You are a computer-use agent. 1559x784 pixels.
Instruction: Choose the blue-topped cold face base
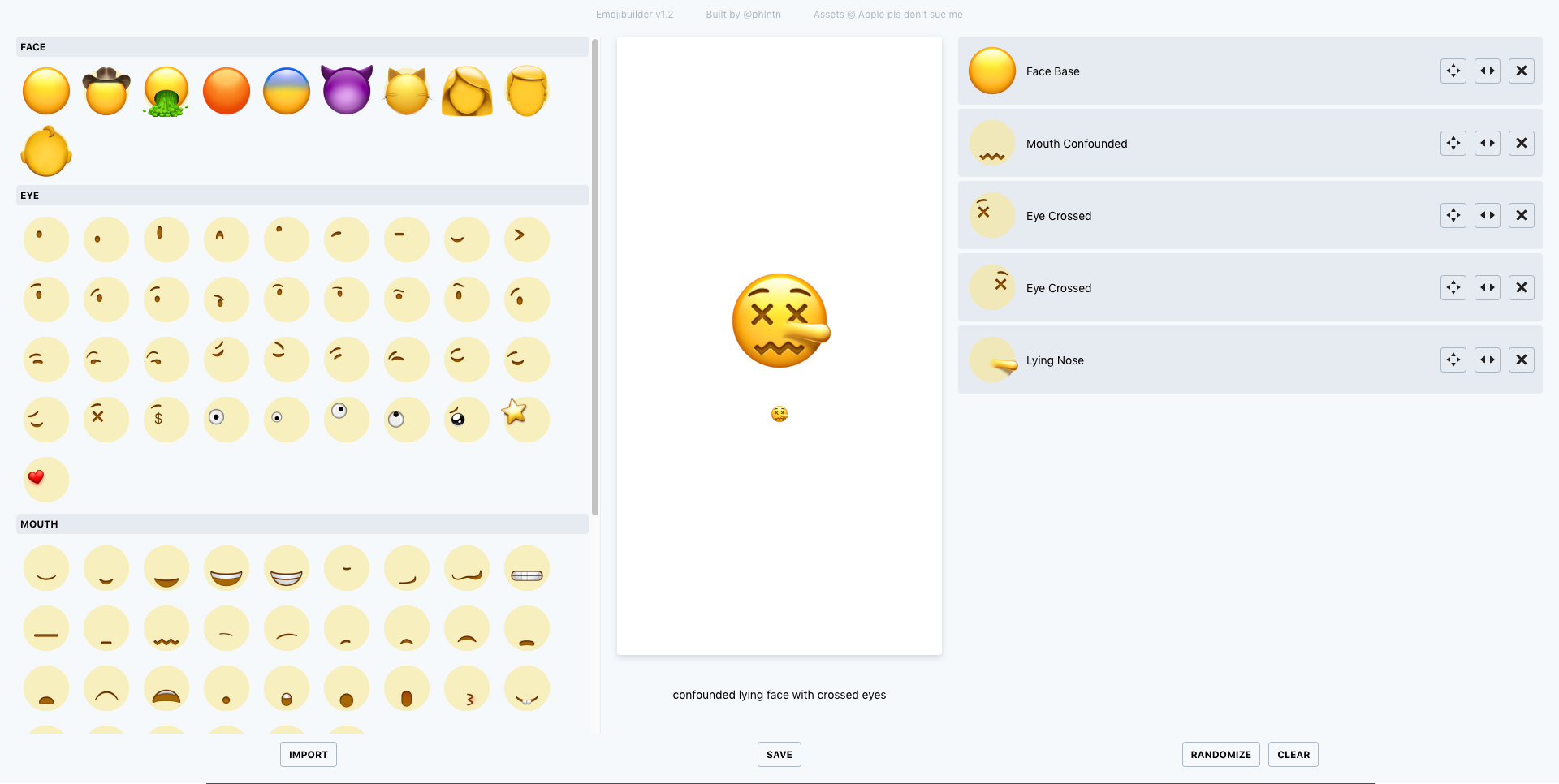(287, 91)
